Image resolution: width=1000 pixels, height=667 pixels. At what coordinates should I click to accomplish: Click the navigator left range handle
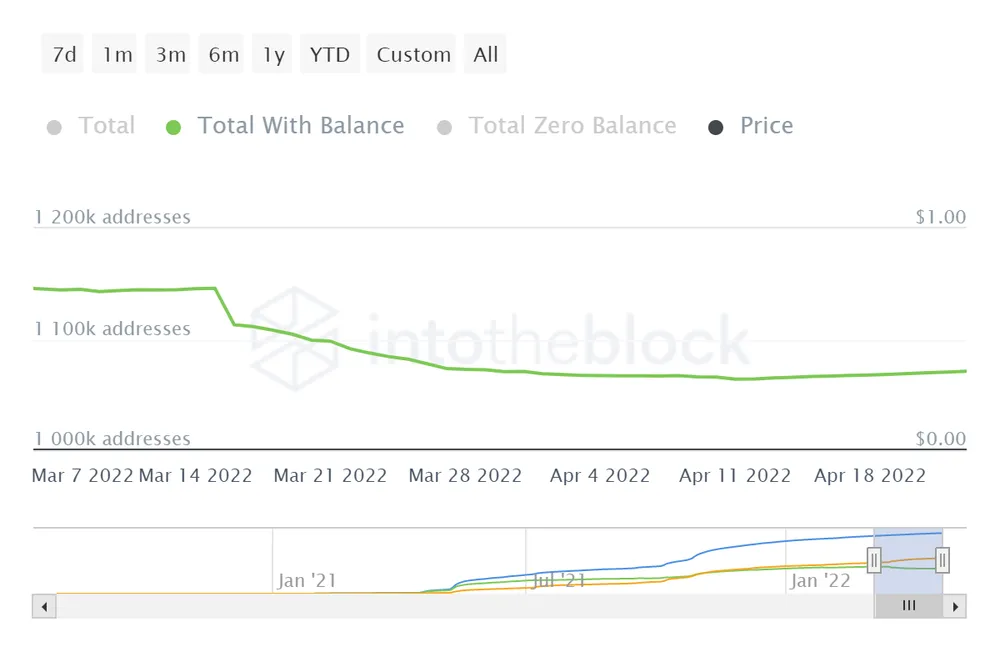(x=874, y=560)
